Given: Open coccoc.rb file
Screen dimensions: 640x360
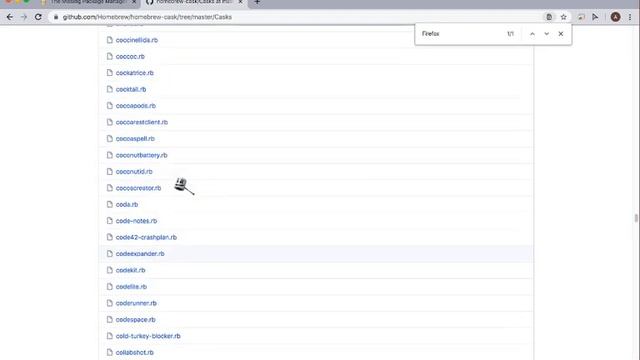Looking at the screenshot, I should [x=130, y=56].
